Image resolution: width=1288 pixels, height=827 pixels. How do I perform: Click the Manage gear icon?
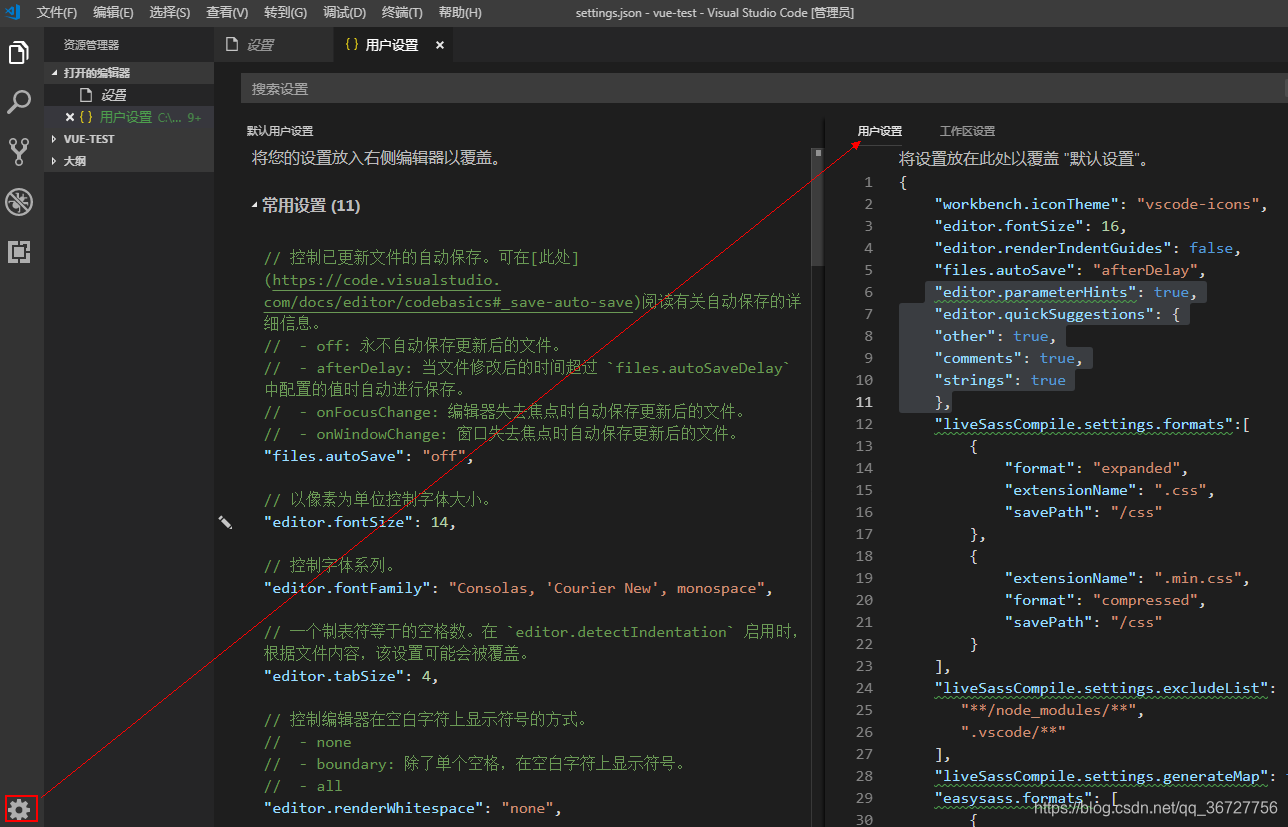point(19,809)
